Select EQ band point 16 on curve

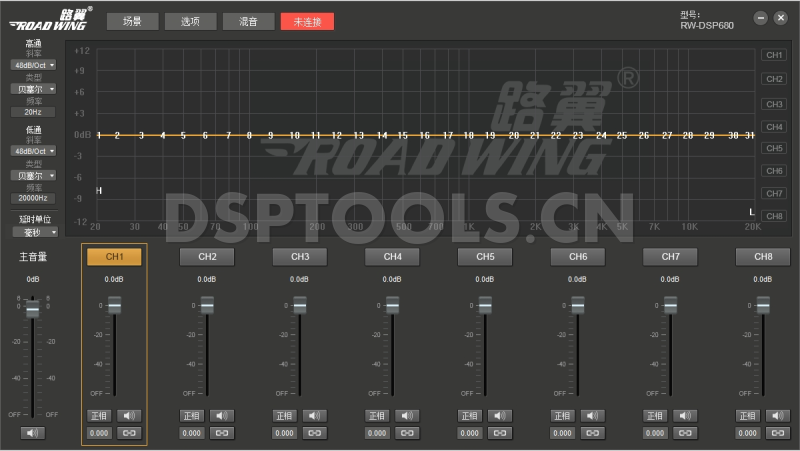pyautogui.click(x=424, y=135)
